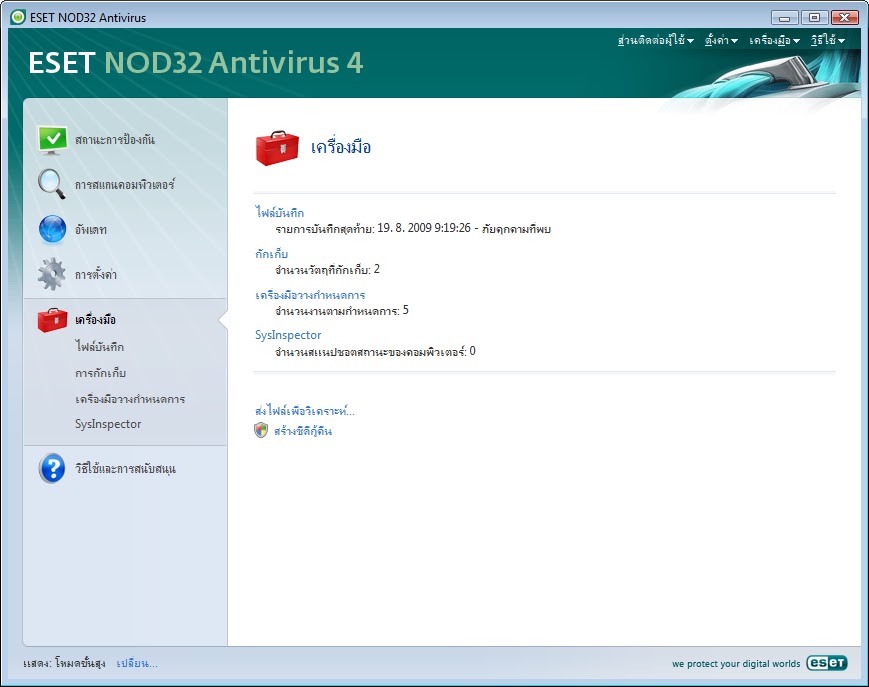Click the shield icon beside สร้างซีดีกู้คืน
This screenshot has height=687, width=869.
pyautogui.click(x=260, y=431)
